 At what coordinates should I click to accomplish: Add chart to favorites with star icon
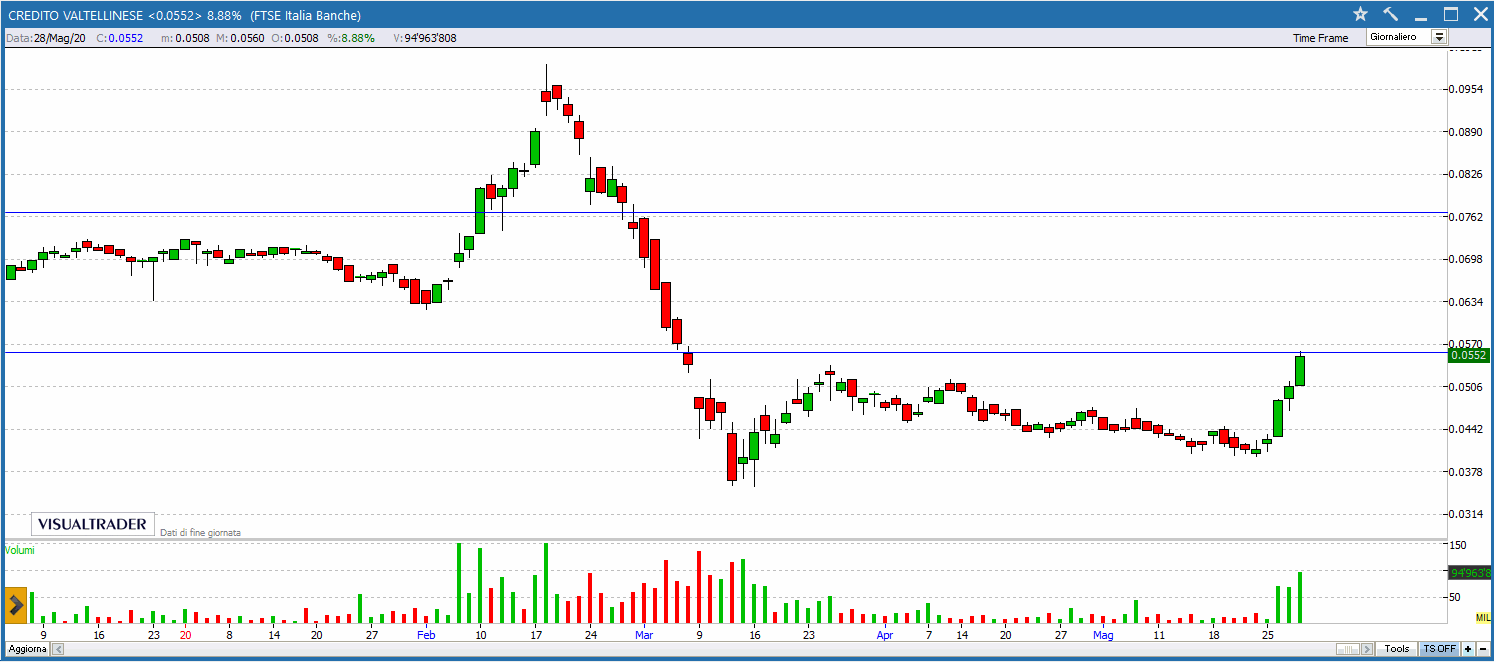[1360, 14]
